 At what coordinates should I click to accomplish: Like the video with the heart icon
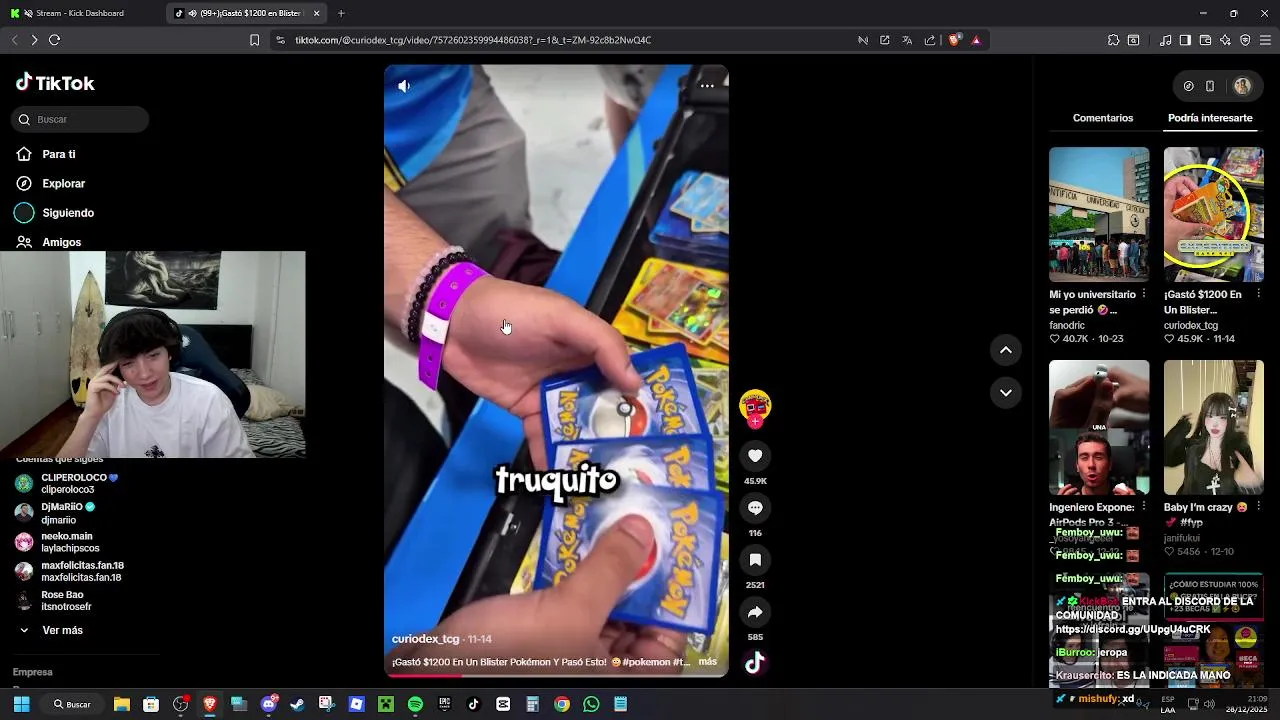click(x=755, y=456)
